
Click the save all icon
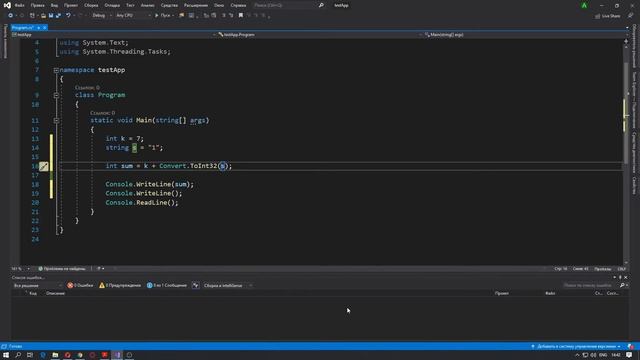[58, 16]
